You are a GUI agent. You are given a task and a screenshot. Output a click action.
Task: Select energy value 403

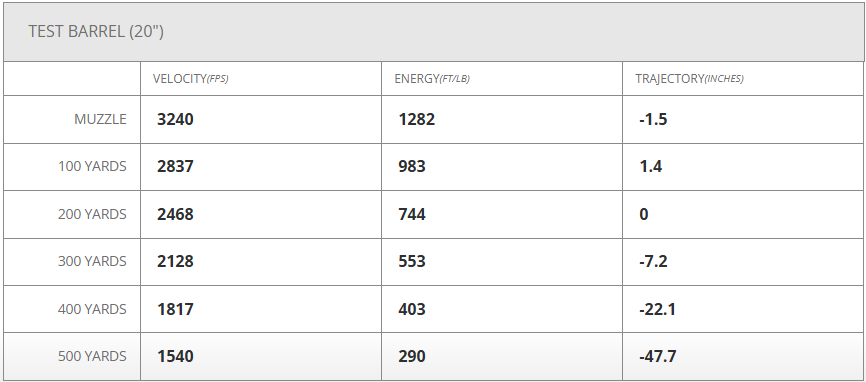(x=412, y=309)
